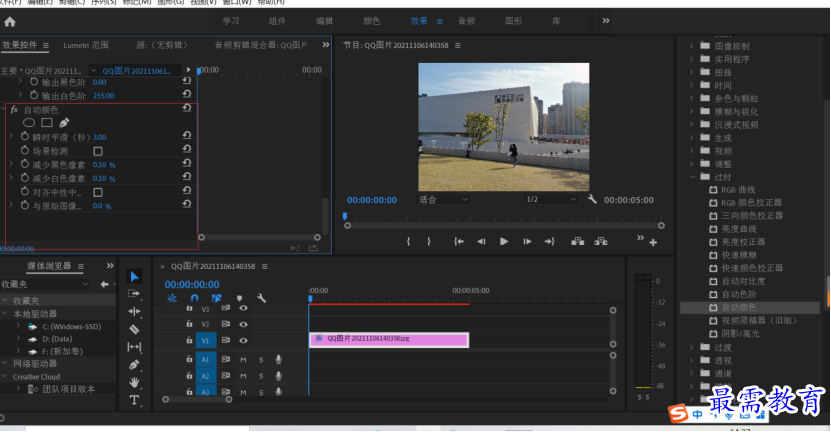Toggle V2 track output eye
The image size is (831, 432).
pos(243,324)
